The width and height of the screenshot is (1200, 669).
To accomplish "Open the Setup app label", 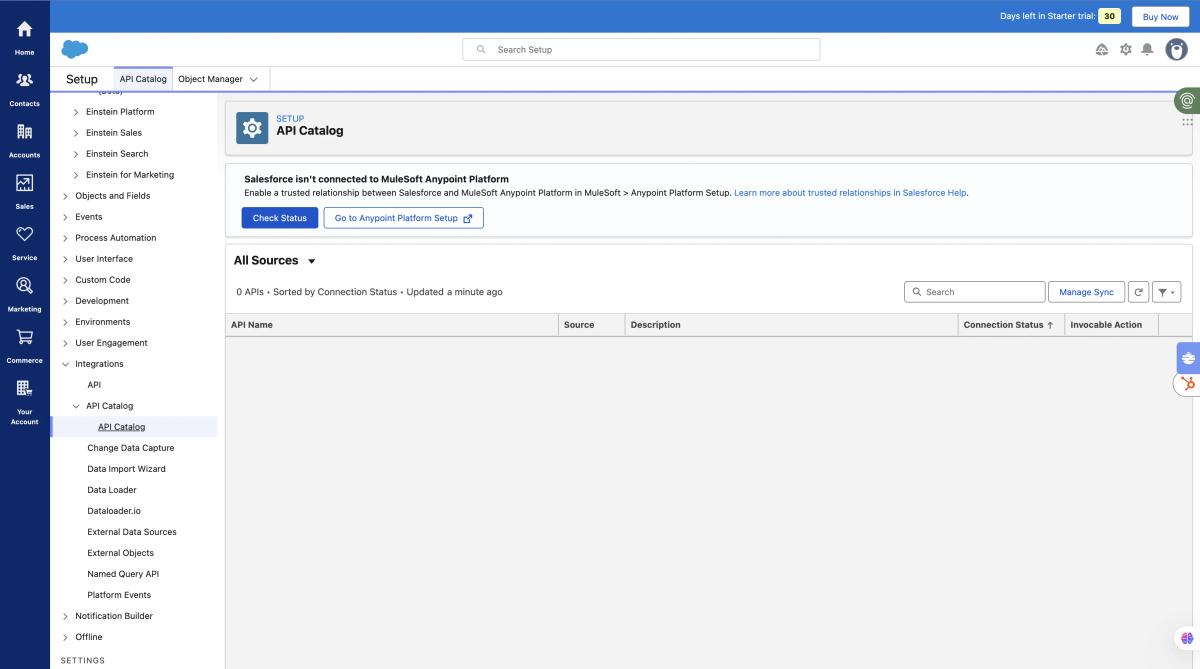I will [82, 79].
